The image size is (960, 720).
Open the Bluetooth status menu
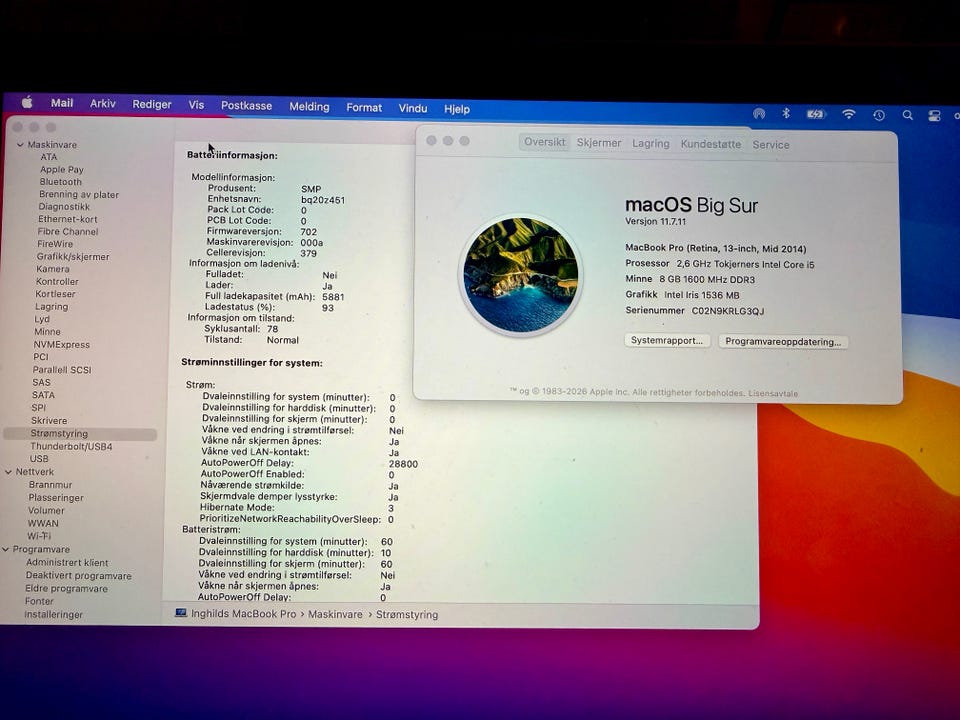coord(786,113)
